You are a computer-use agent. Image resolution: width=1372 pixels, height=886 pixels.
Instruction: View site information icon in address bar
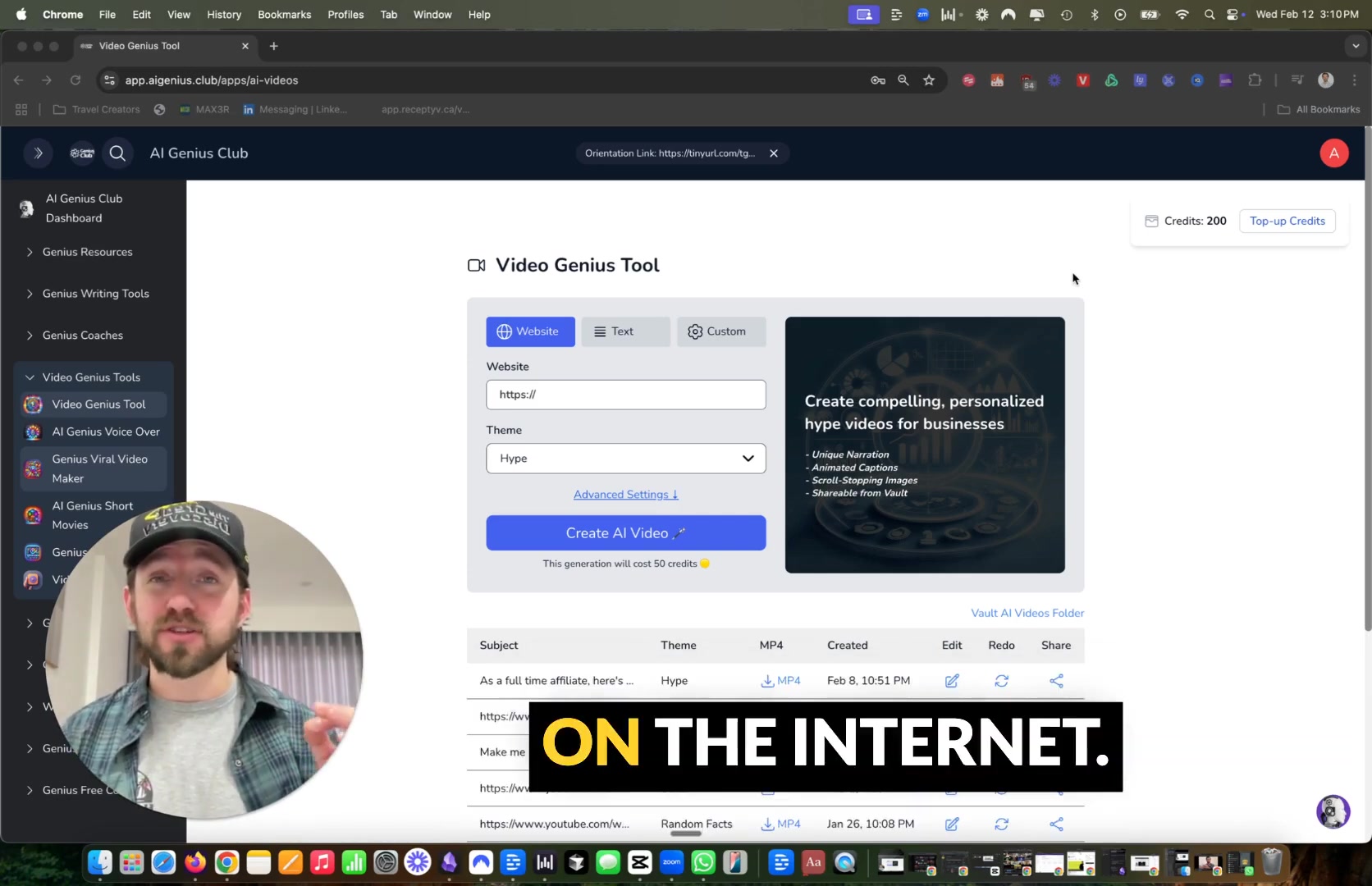(x=110, y=80)
